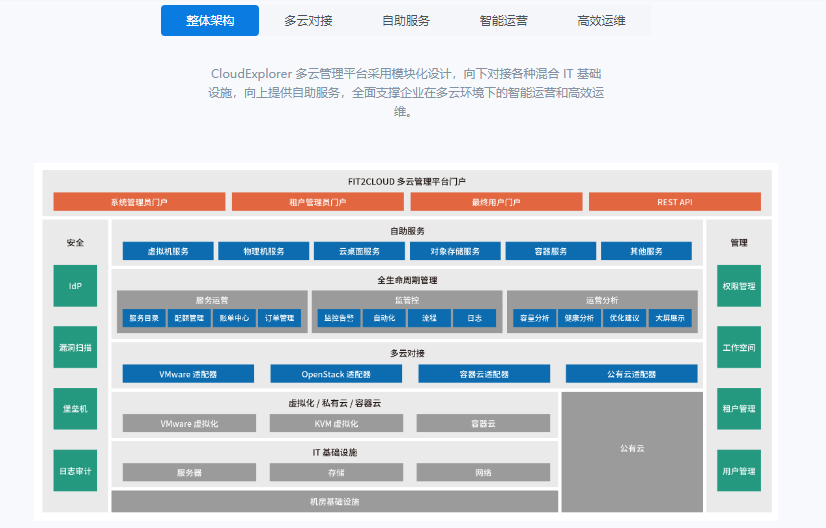Screen dimensions: 826x528
Task: Click the gray 网络 box
Action: point(483,472)
